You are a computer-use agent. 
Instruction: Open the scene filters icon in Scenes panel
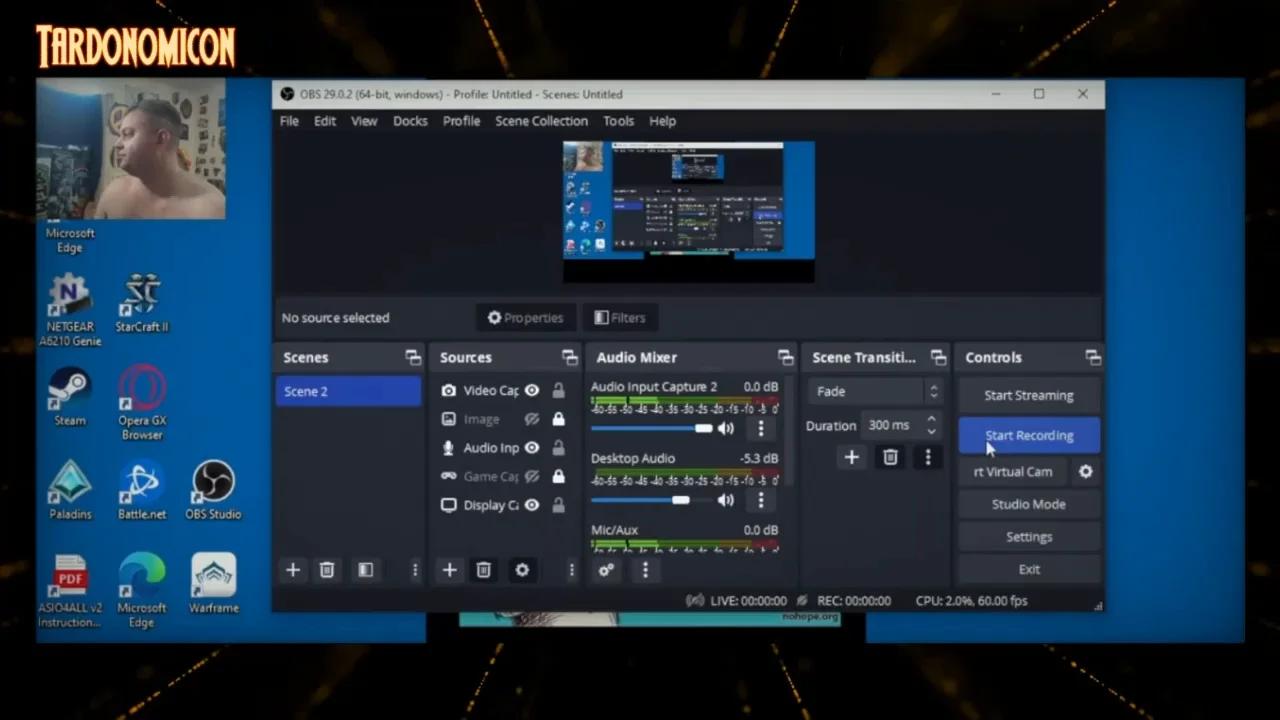point(366,570)
